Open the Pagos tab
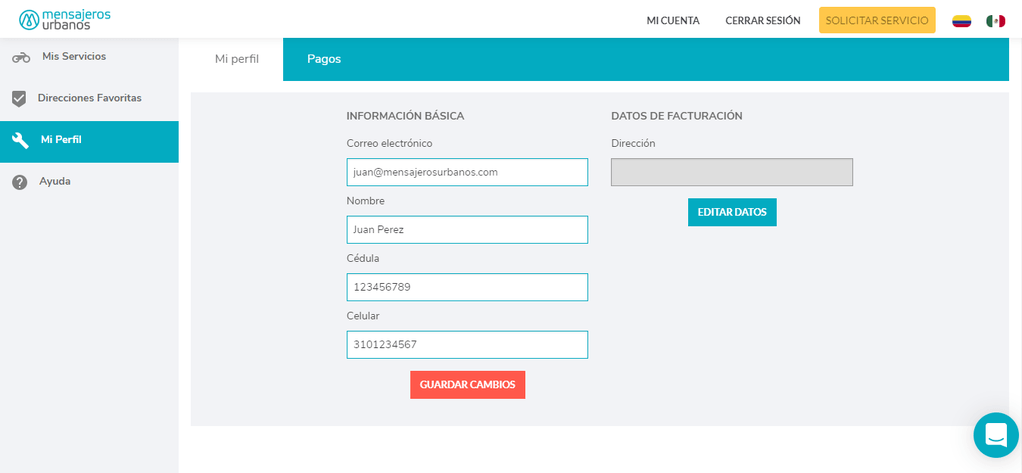1022x473 pixels. (324, 59)
